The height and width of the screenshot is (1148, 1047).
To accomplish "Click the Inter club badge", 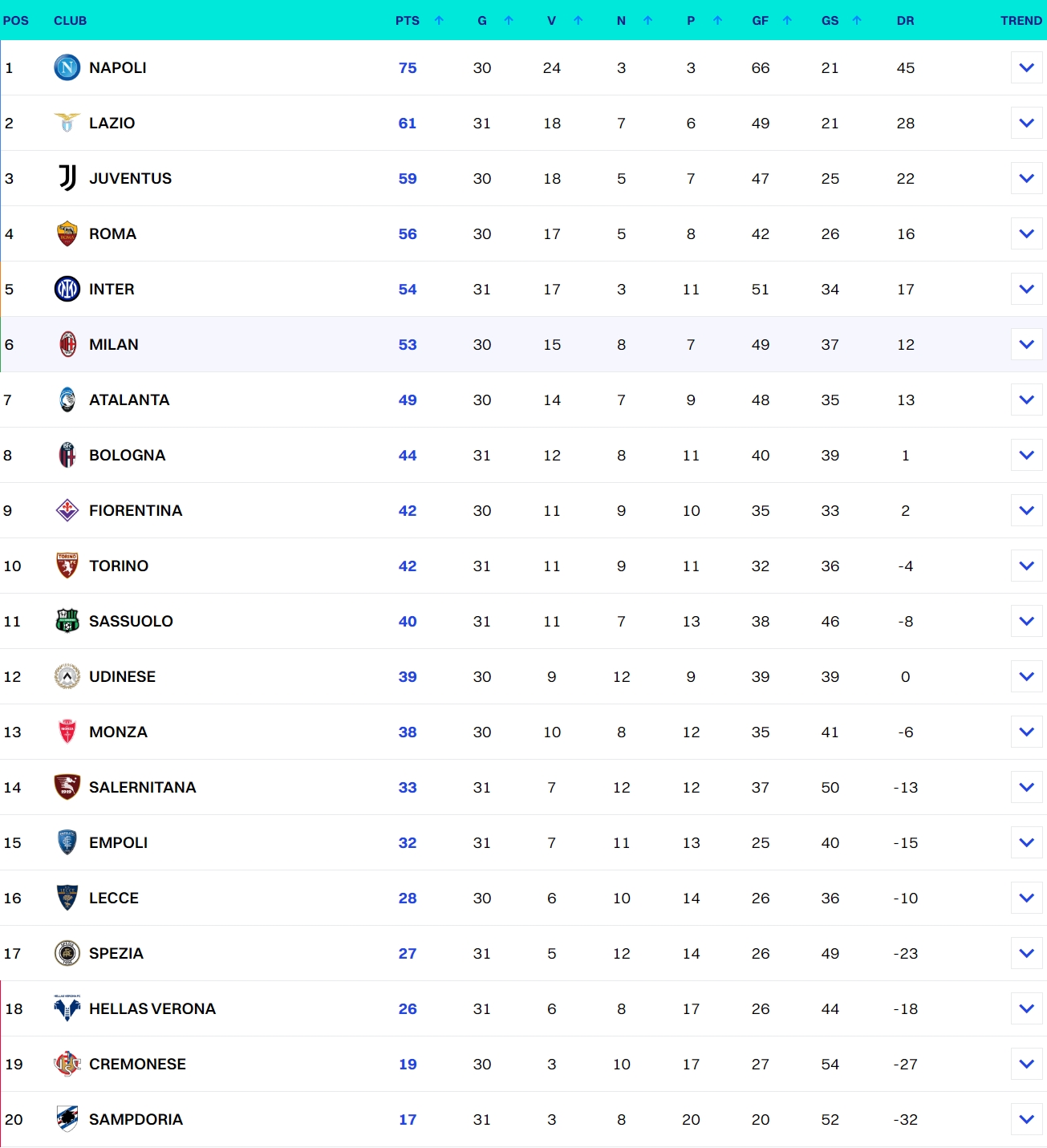I will (x=67, y=289).
